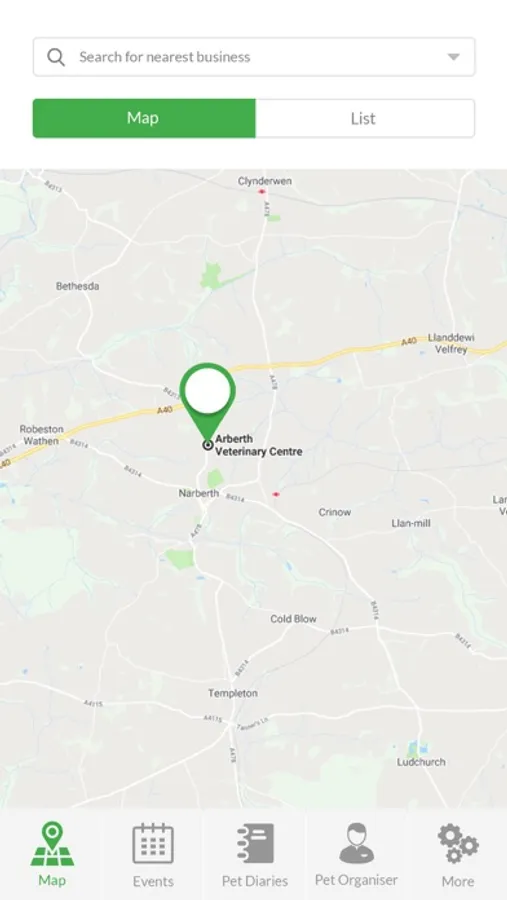Viewport: 507px width, 900px height.
Task: Expand the business search dropdown arrow
Action: [x=454, y=57]
